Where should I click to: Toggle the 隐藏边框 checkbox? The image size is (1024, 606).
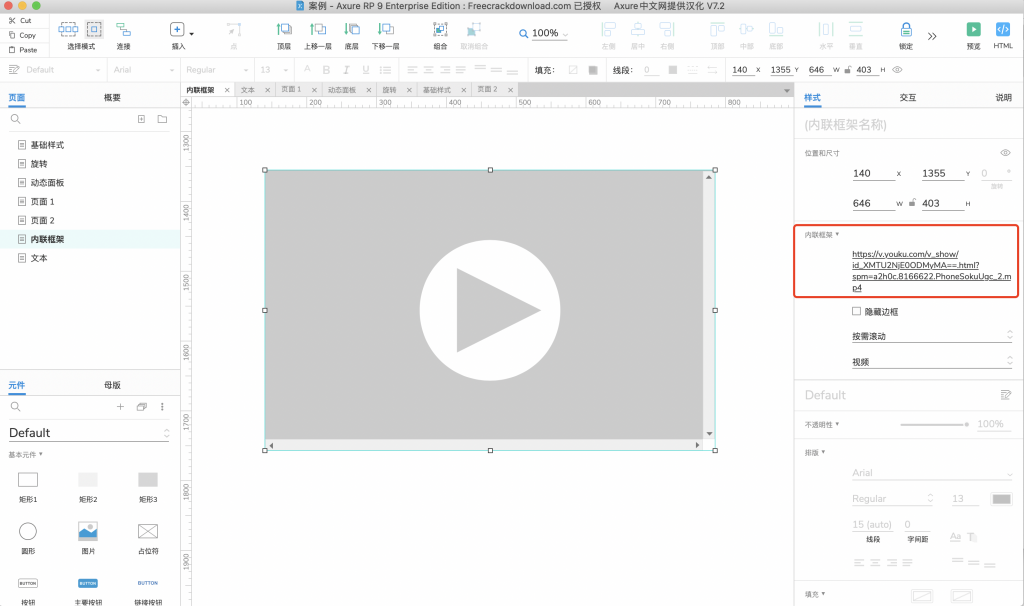(856, 312)
